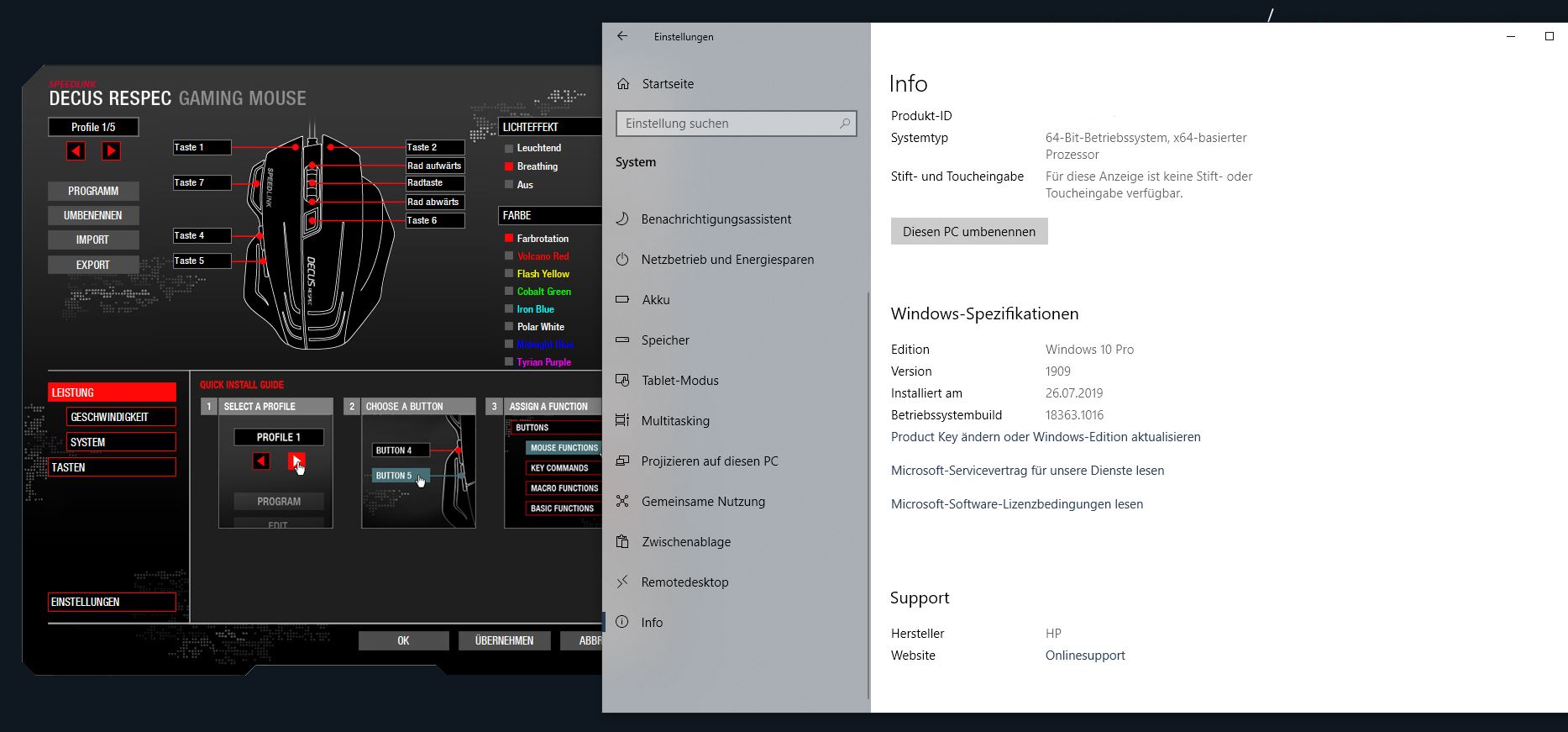Click the Remotedesktop icon

click(622, 582)
